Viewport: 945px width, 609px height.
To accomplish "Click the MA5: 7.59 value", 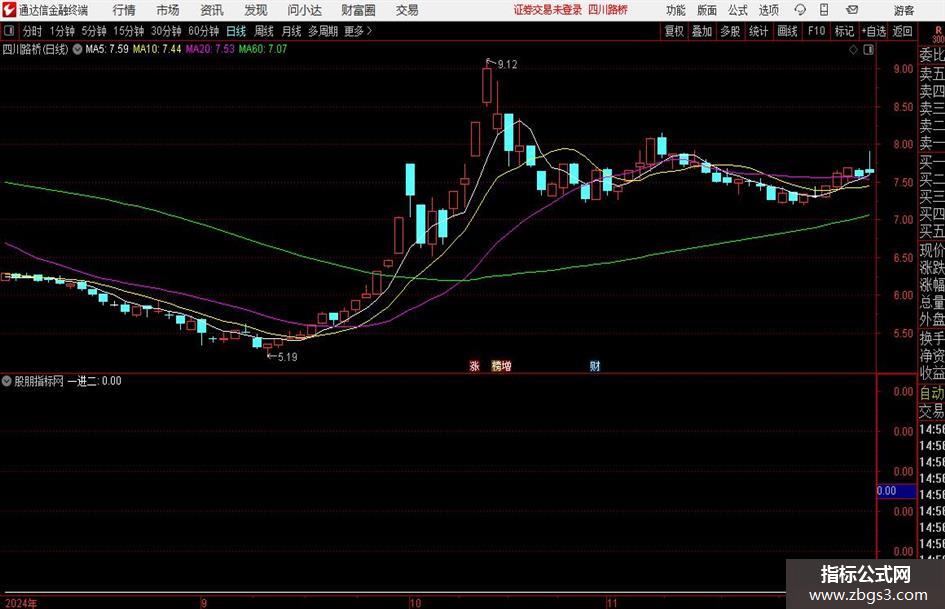I will 107,49.
